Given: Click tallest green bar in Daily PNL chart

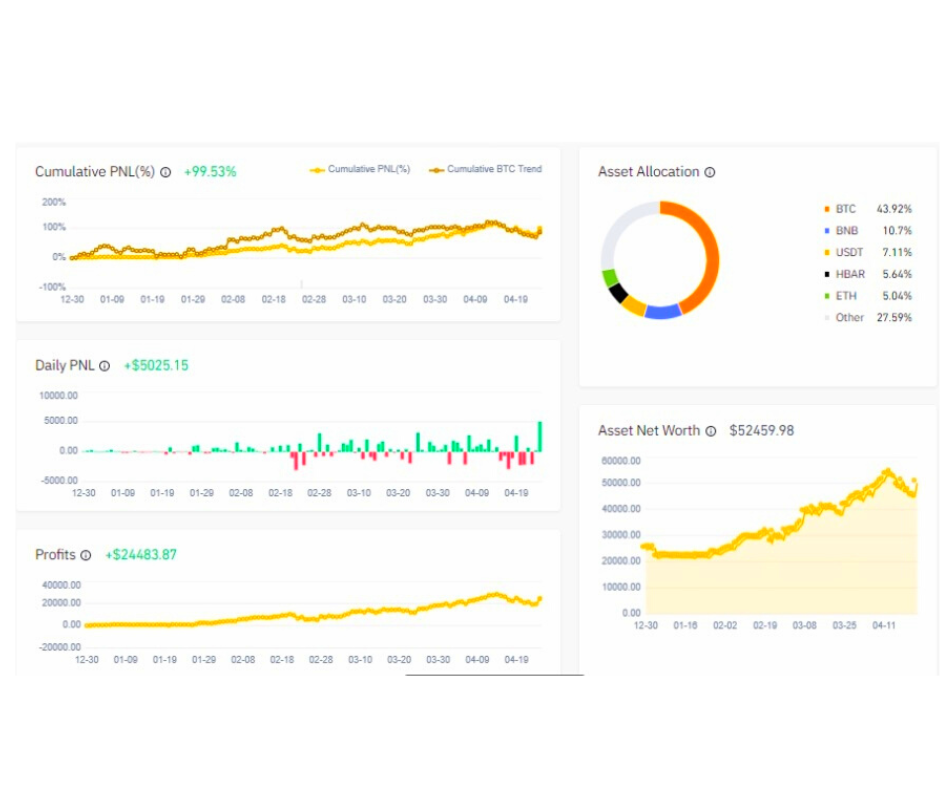Looking at the screenshot, I should [540, 437].
